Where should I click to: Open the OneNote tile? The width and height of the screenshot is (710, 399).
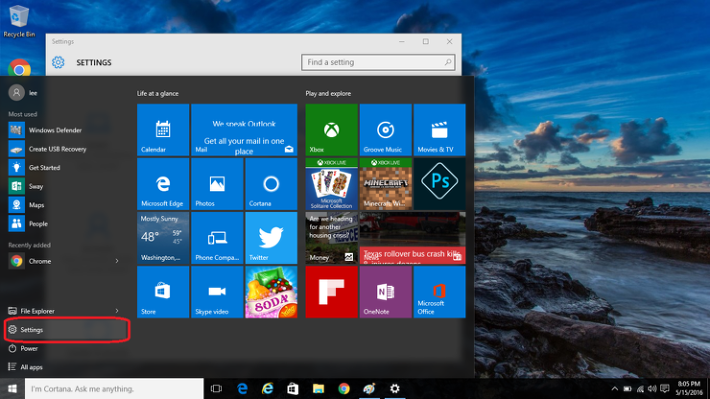(x=385, y=292)
